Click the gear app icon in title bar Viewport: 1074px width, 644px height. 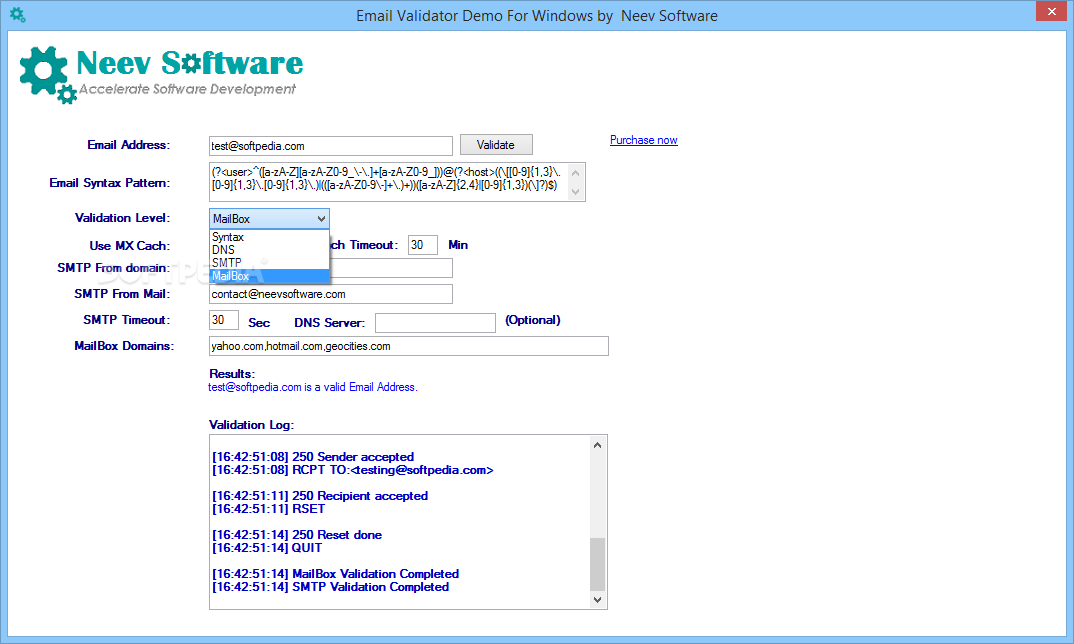point(18,14)
